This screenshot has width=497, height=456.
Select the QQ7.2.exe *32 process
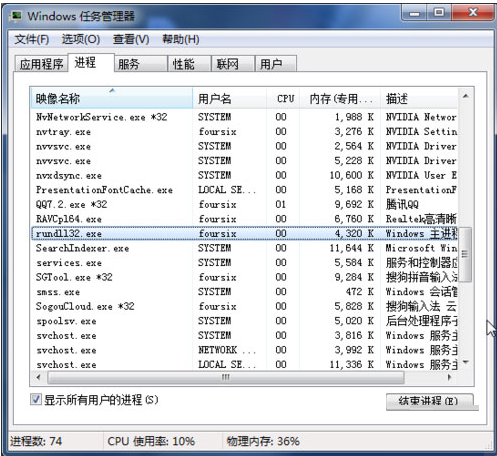tap(244, 204)
